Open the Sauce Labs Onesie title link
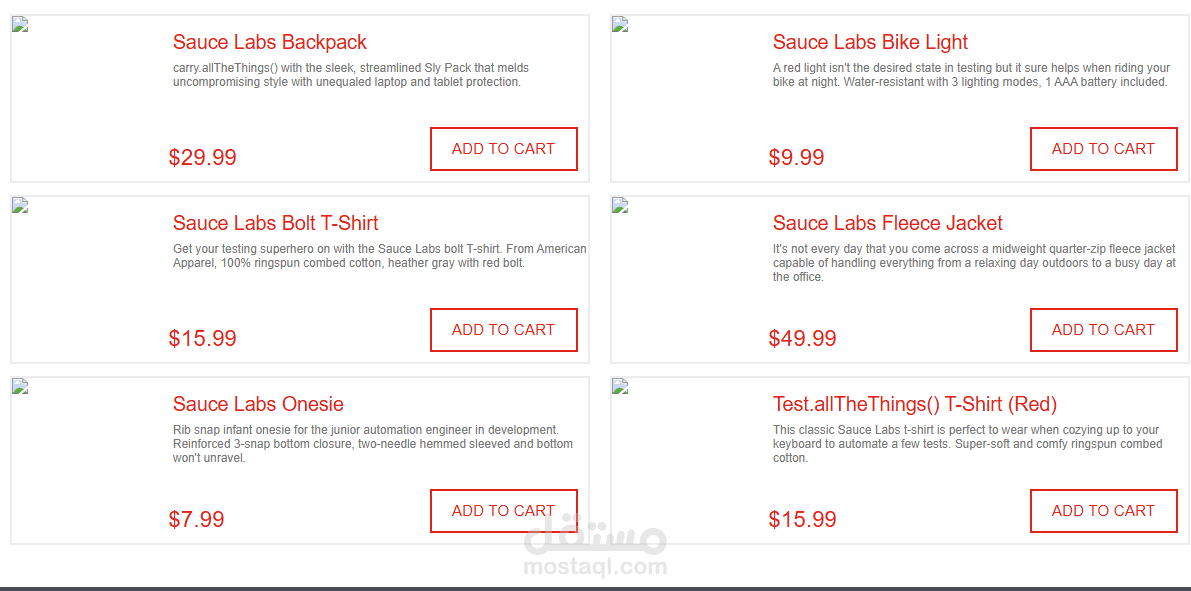This screenshot has width=1191, height=591. tap(258, 404)
